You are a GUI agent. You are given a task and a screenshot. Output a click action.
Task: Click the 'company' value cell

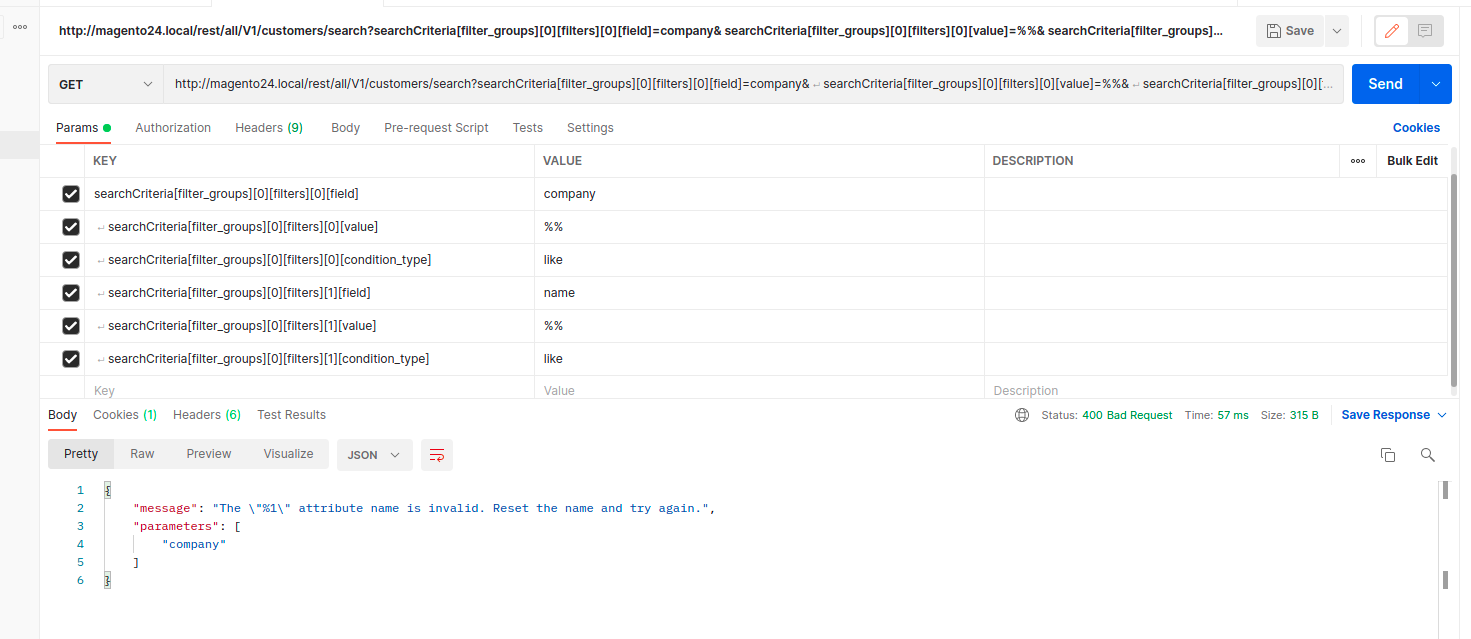coord(759,194)
